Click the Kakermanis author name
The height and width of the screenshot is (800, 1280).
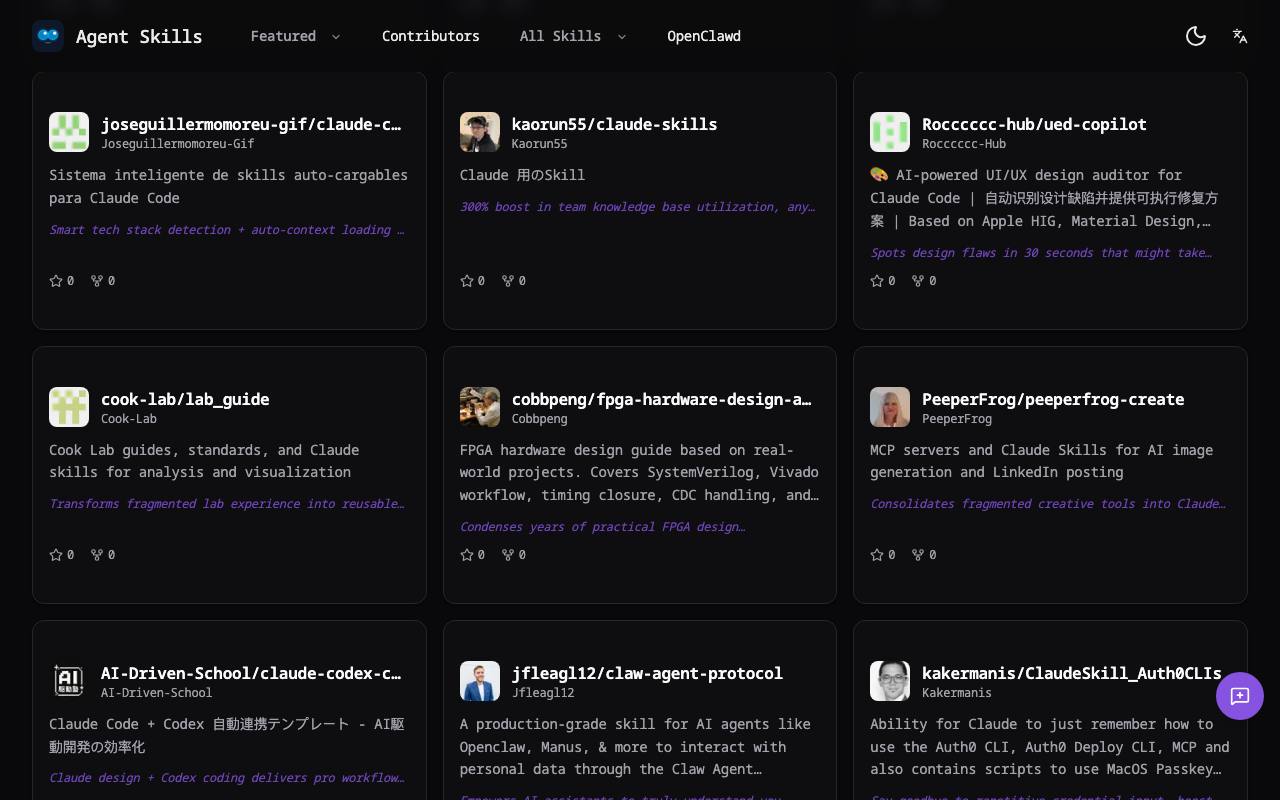tap(957, 693)
